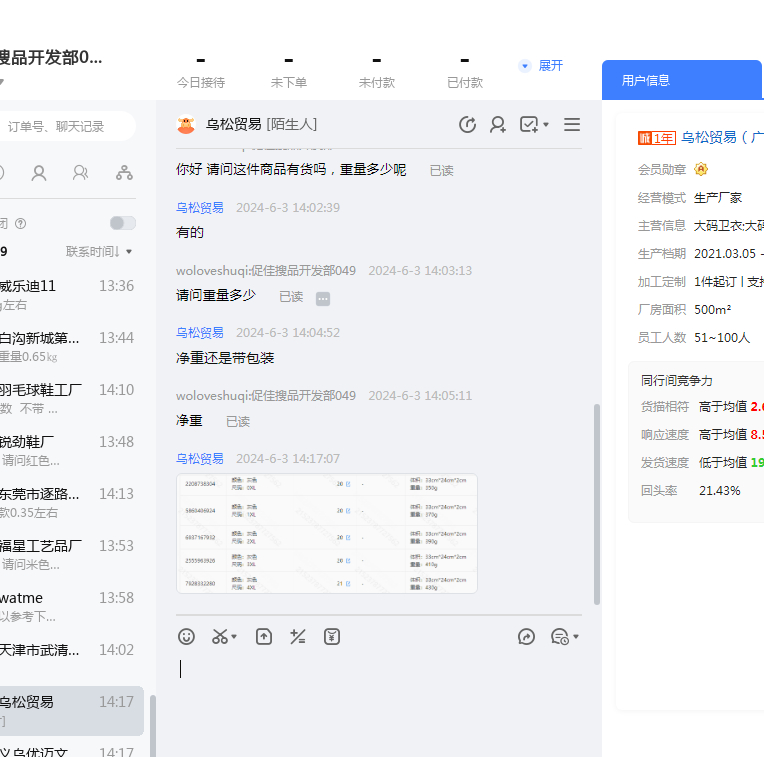Click the file upload icon

tap(264, 636)
